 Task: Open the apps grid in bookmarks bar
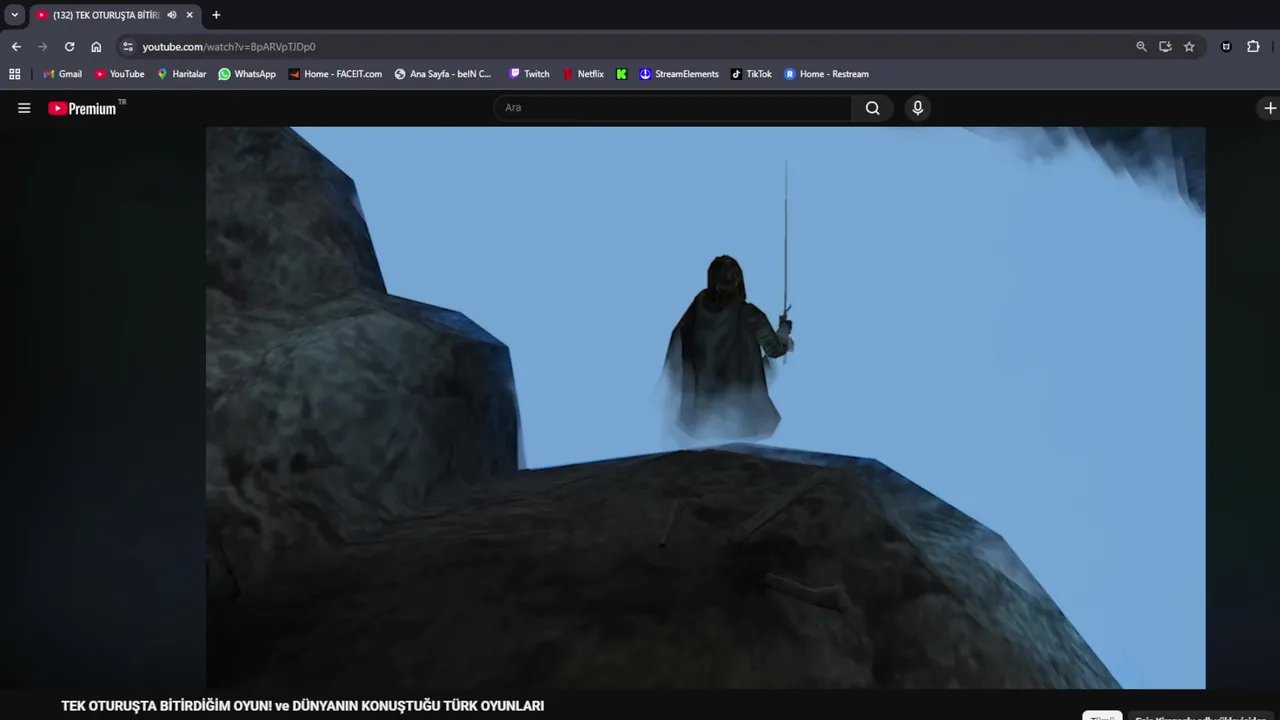click(15, 74)
